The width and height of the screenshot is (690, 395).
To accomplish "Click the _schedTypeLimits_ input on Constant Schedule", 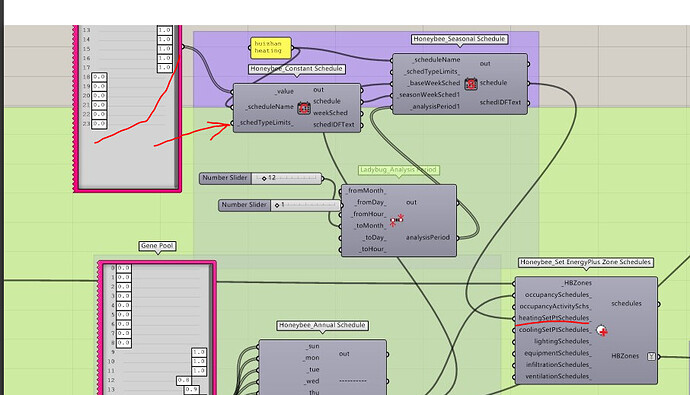I will tap(266, 123).
